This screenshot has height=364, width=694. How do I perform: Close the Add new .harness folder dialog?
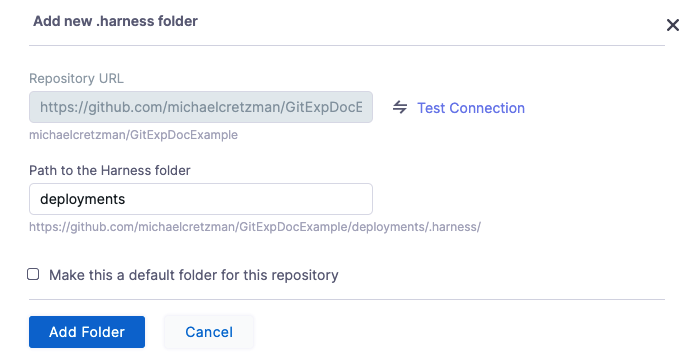[673, 25]
